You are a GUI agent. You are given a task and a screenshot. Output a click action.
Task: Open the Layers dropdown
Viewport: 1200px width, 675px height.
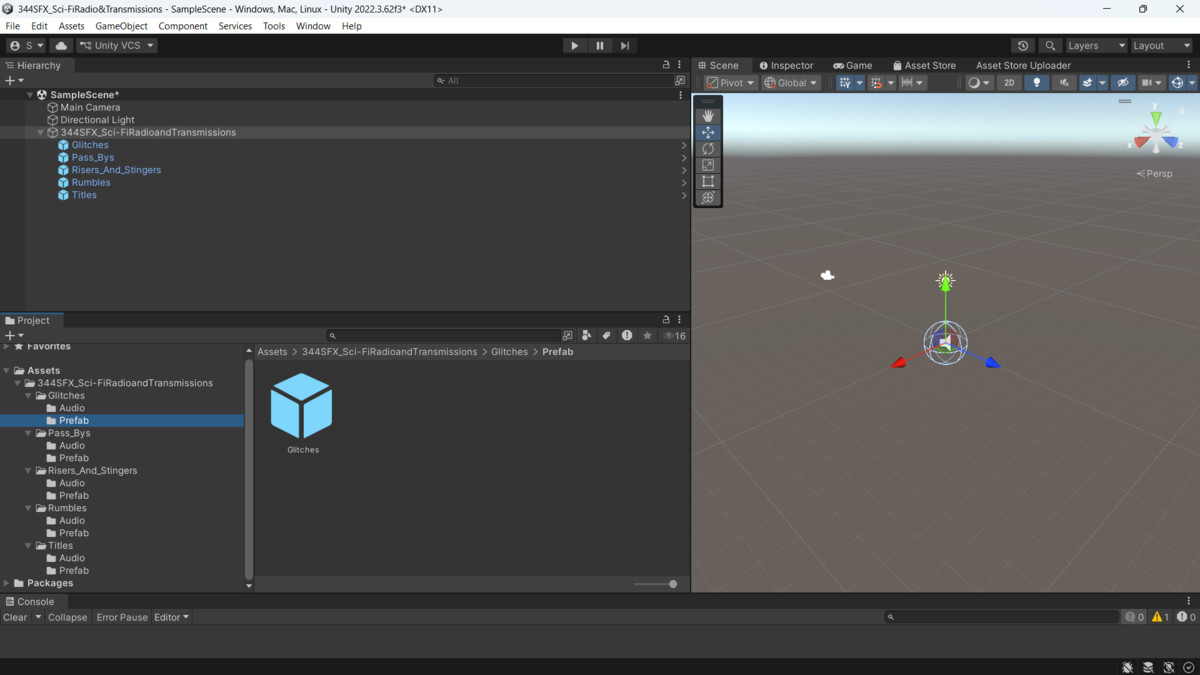[1096, 45]
